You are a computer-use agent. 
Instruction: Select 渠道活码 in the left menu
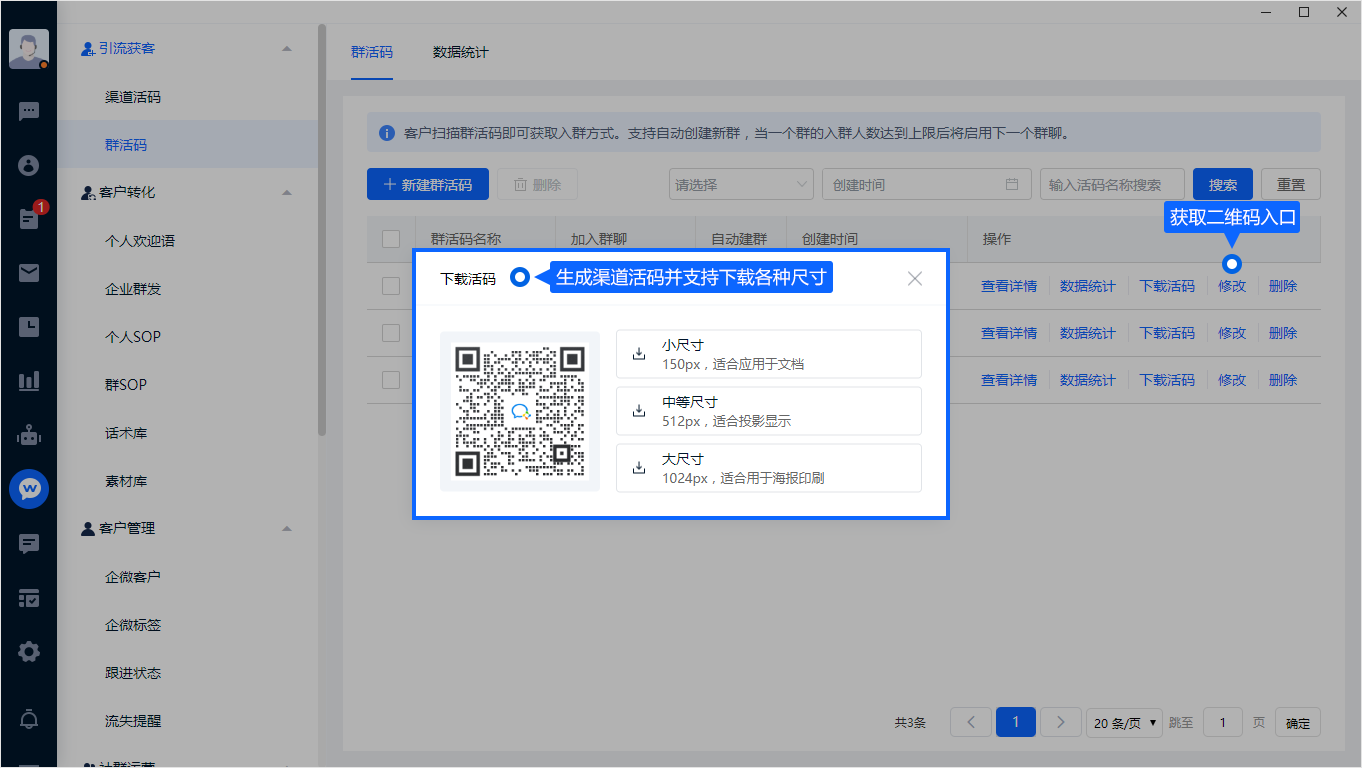point(133,97)
